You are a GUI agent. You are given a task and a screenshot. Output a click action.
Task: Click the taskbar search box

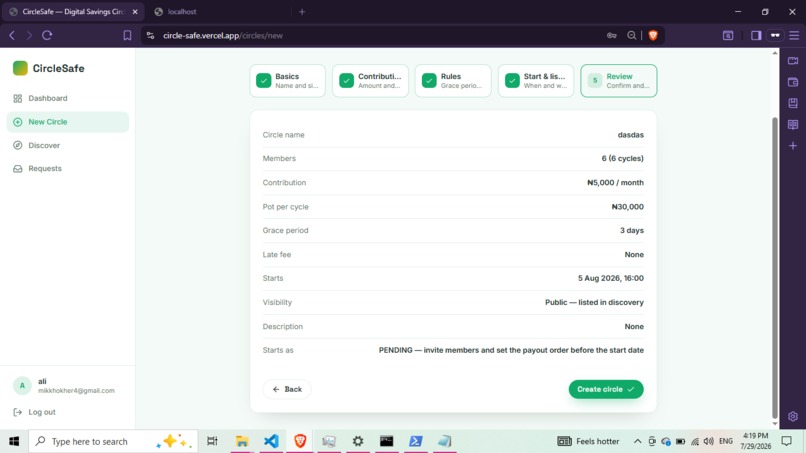pyautogui.click(x=113, y=441)
